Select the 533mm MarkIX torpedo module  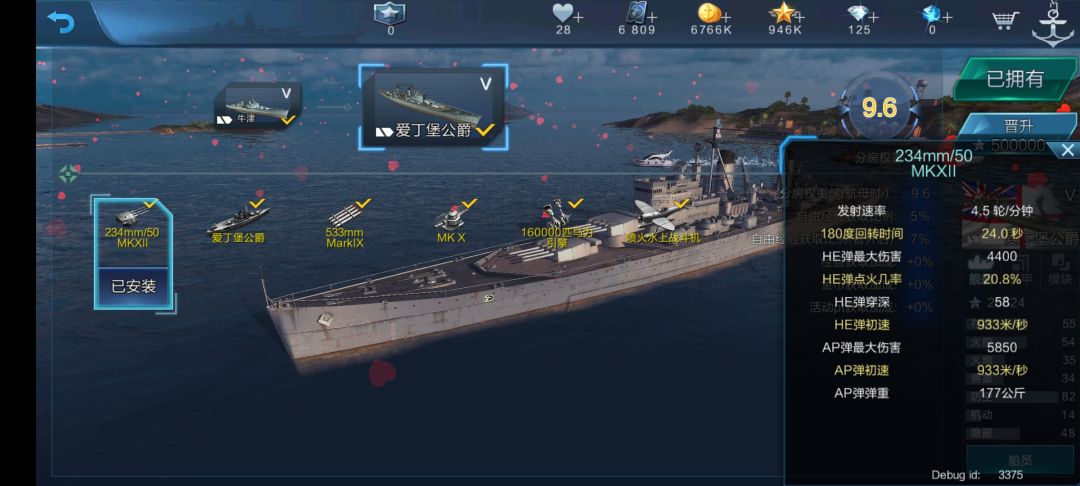tap(344, 224)
